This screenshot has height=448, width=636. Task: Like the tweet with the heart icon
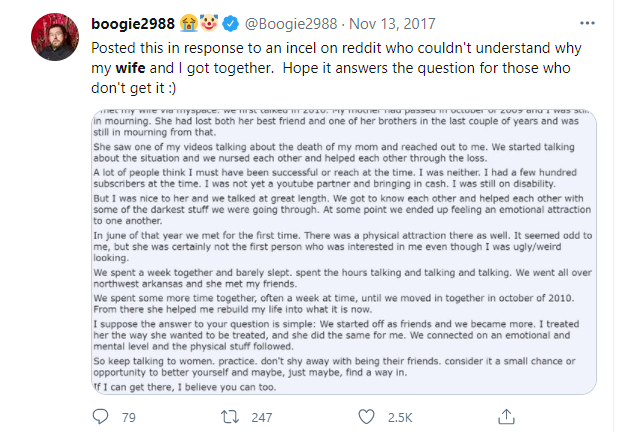[367, 417]
